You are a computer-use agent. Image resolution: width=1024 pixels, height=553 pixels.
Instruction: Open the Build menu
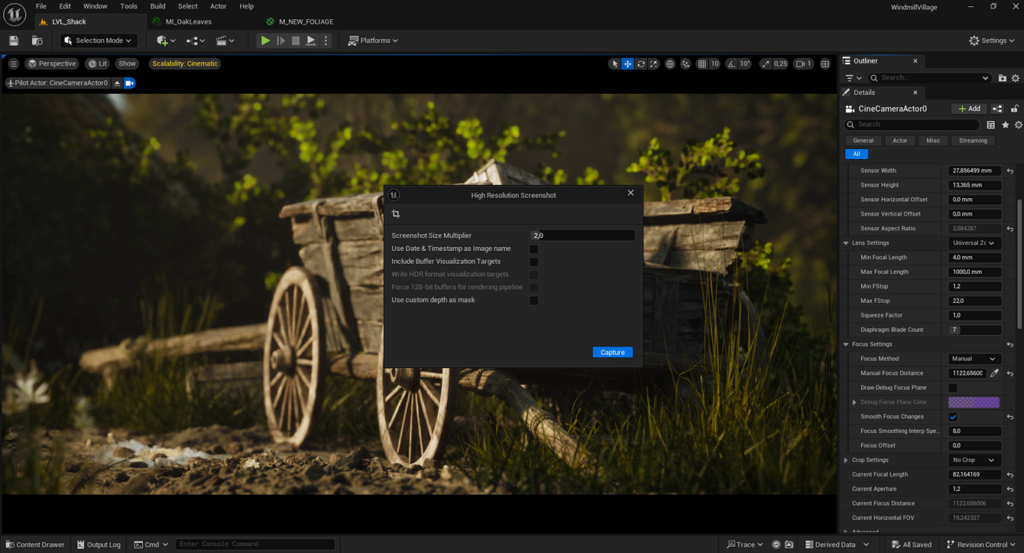pos(157,6)
